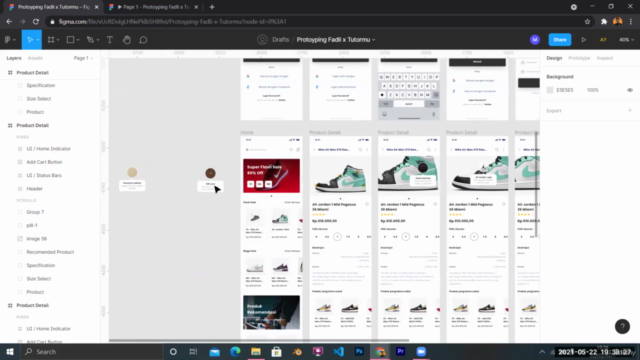Open Photoshop from taskbar

(x=359, y=351)
